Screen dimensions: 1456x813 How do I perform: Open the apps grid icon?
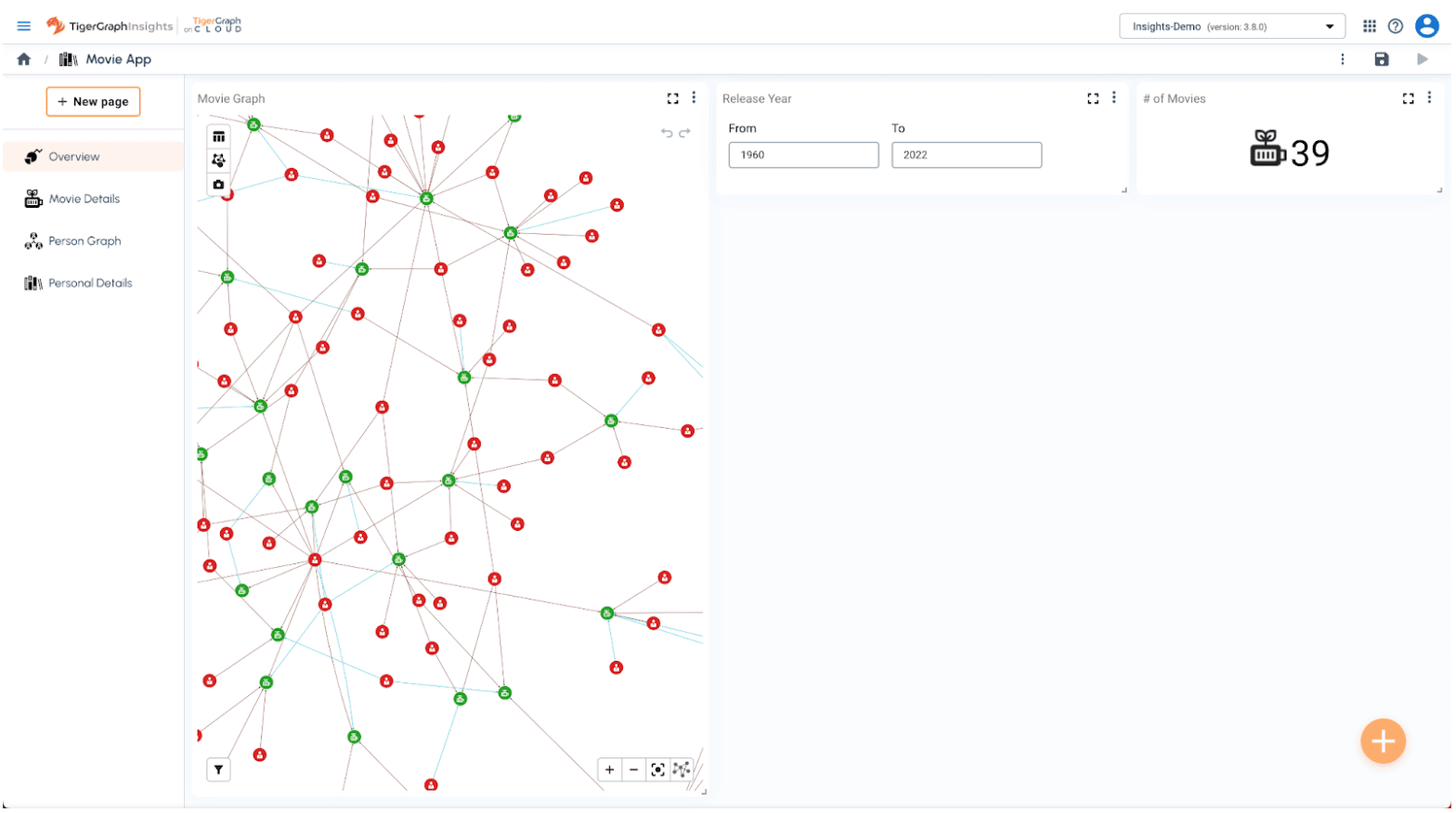pos(1371,26)
